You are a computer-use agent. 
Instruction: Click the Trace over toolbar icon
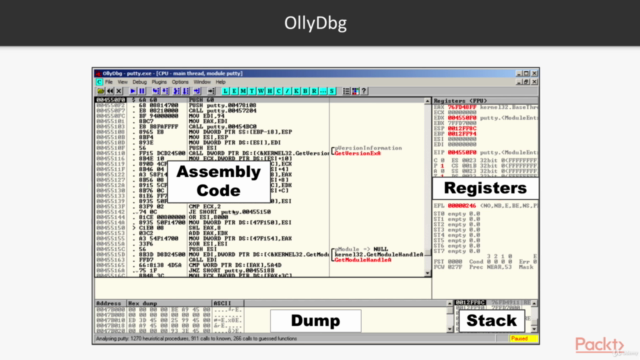coord(186,91)
